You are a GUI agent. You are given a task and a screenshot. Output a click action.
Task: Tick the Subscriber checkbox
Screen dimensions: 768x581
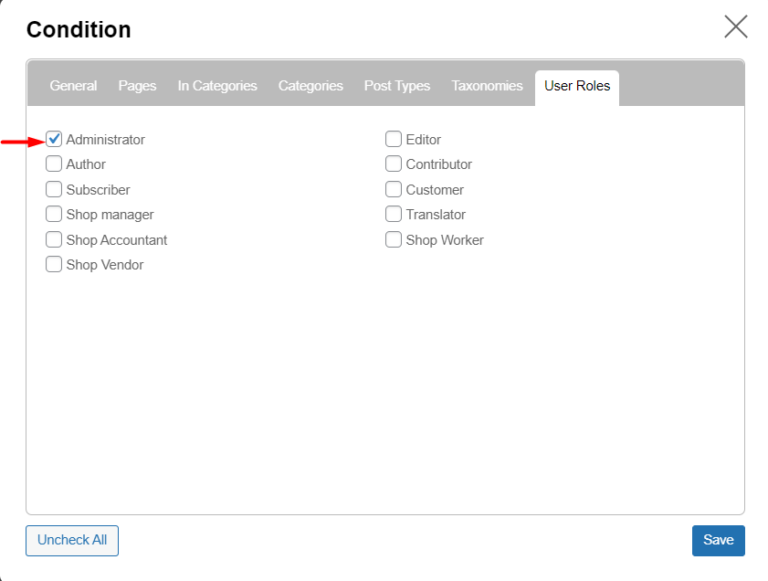(54, 189)
